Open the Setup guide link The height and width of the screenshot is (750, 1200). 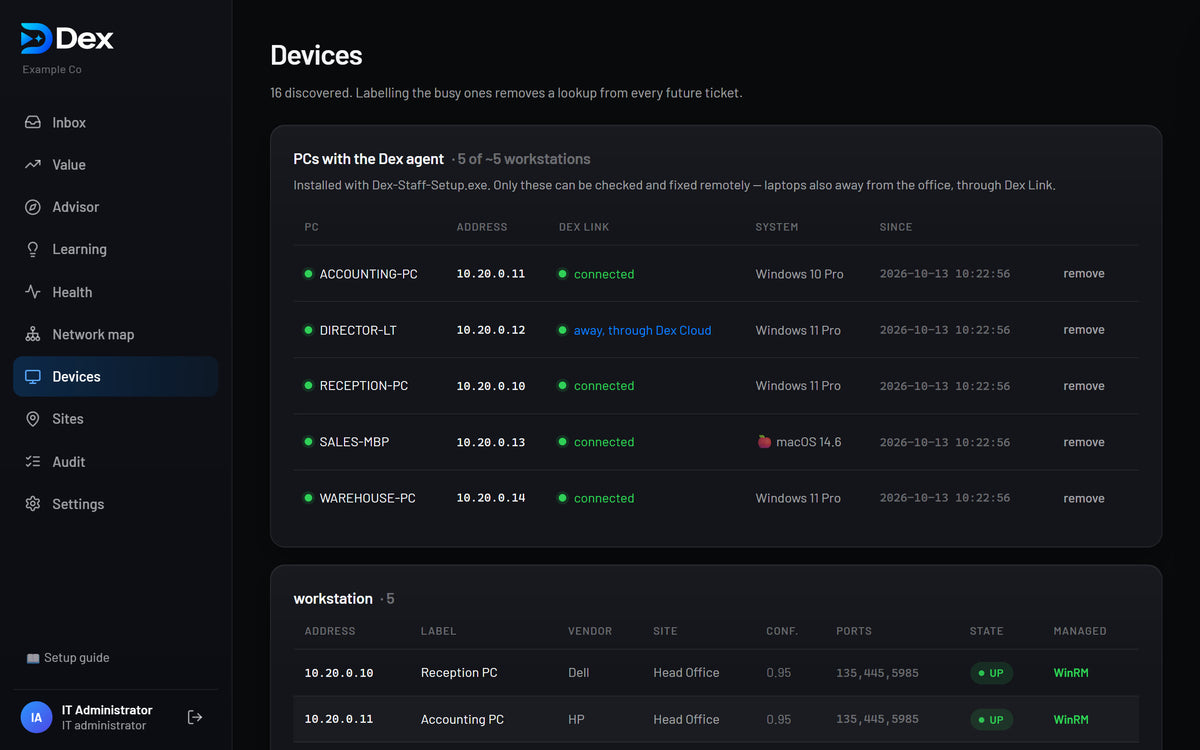[68, 658]
